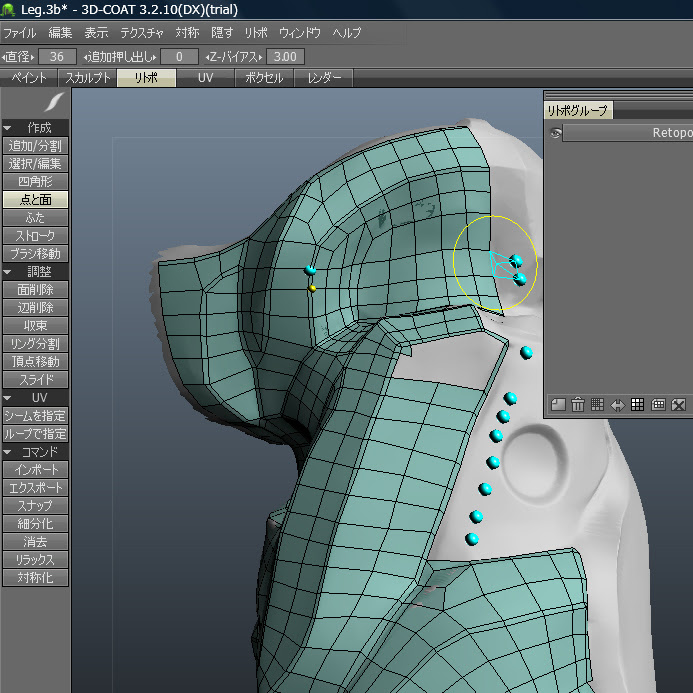Image resolution: width=693 pixels, height=693 pixels.
Task: Collapse the 調整 section
Action: [x=35, y=272]
